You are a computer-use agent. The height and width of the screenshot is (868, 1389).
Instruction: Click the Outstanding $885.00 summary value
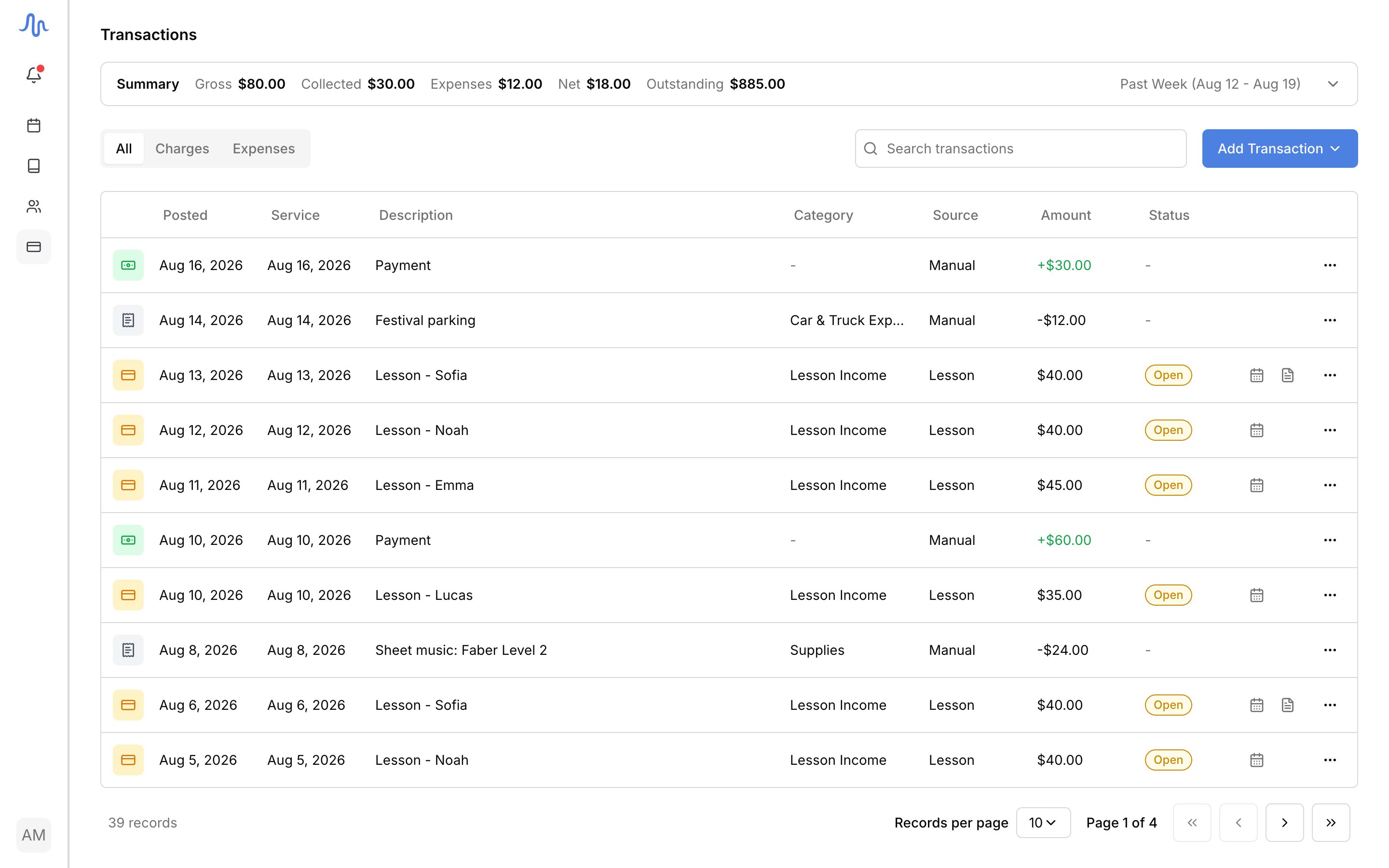tap(757, 84)
